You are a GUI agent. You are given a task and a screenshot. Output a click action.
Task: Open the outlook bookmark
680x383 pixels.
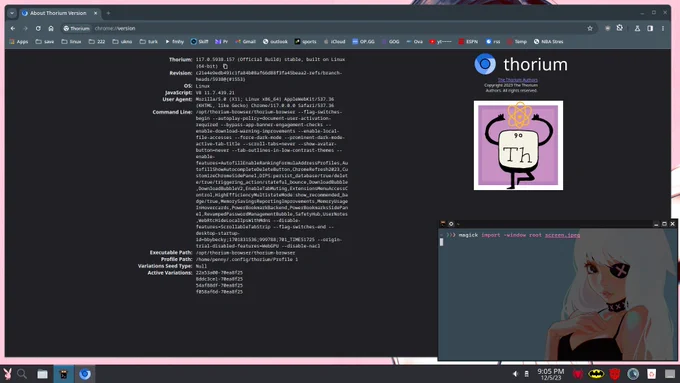pos(275,42)
